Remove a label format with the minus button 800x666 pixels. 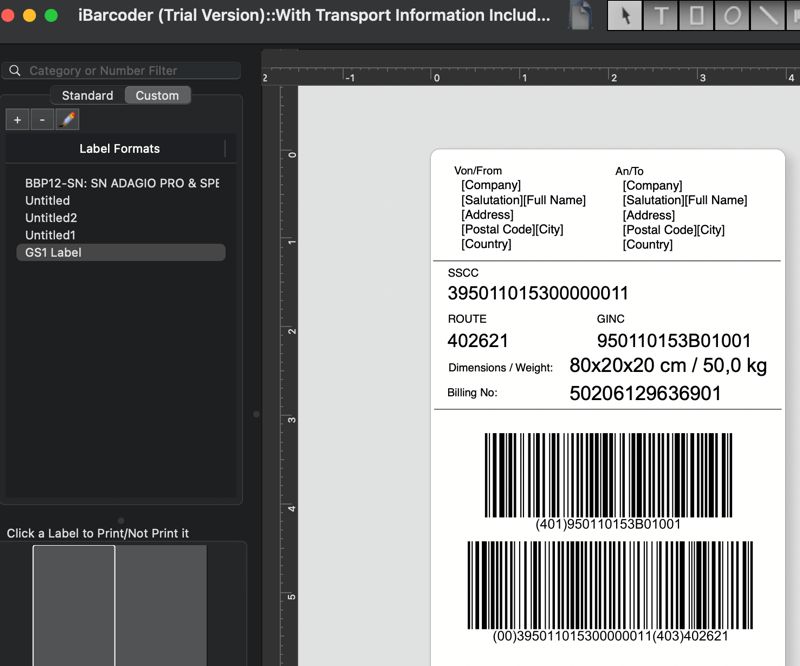41,119
